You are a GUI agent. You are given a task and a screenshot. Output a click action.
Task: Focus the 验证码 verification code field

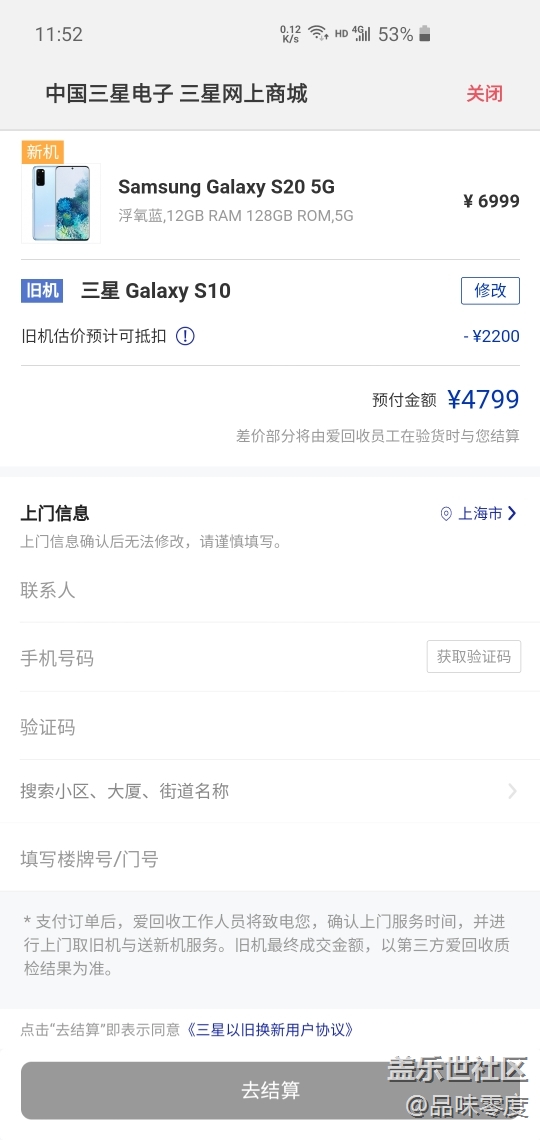(x=270, y=727)
